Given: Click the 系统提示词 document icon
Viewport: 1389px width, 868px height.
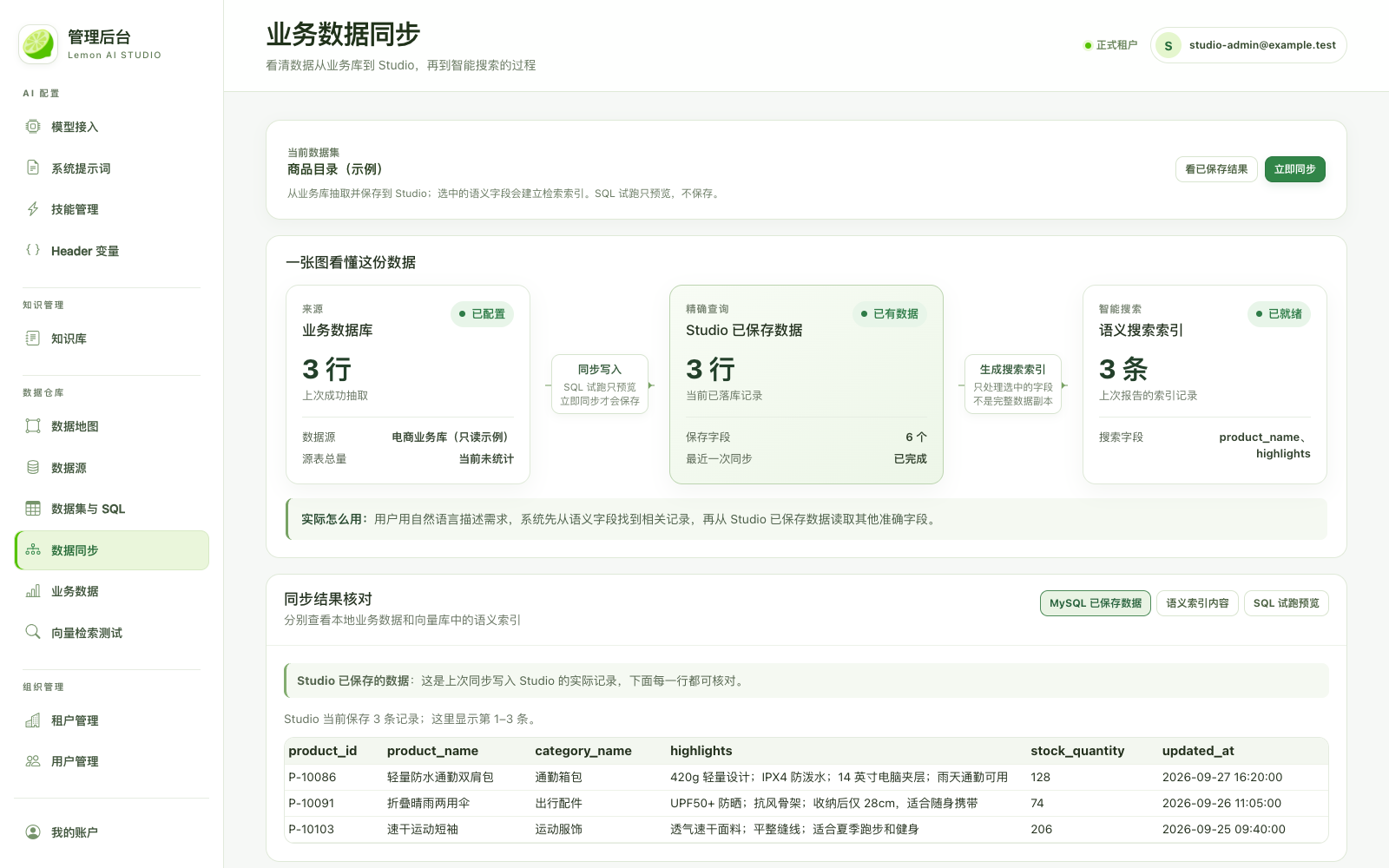Looking at the screenshot, I should (x=33, y=168).
